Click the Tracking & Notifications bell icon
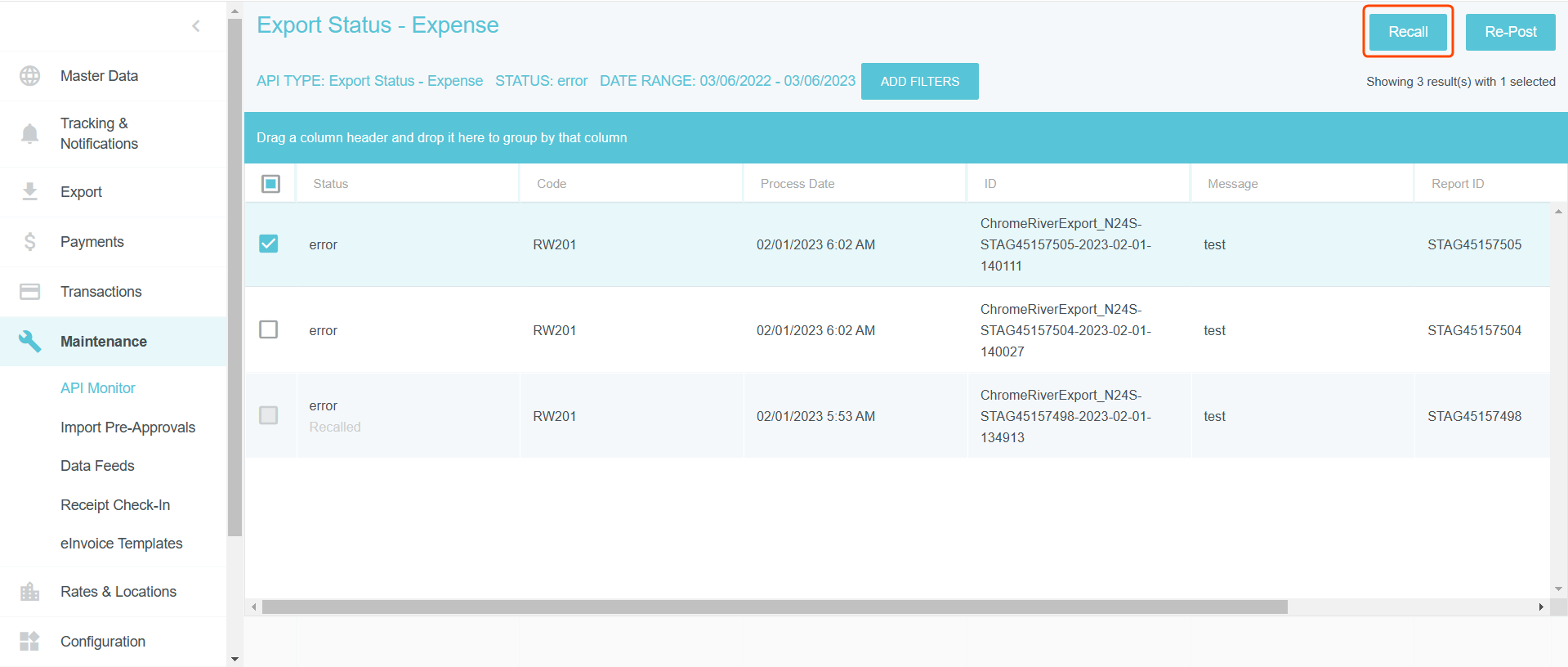Screen dimensions: 1568x667 click(30, 133)
